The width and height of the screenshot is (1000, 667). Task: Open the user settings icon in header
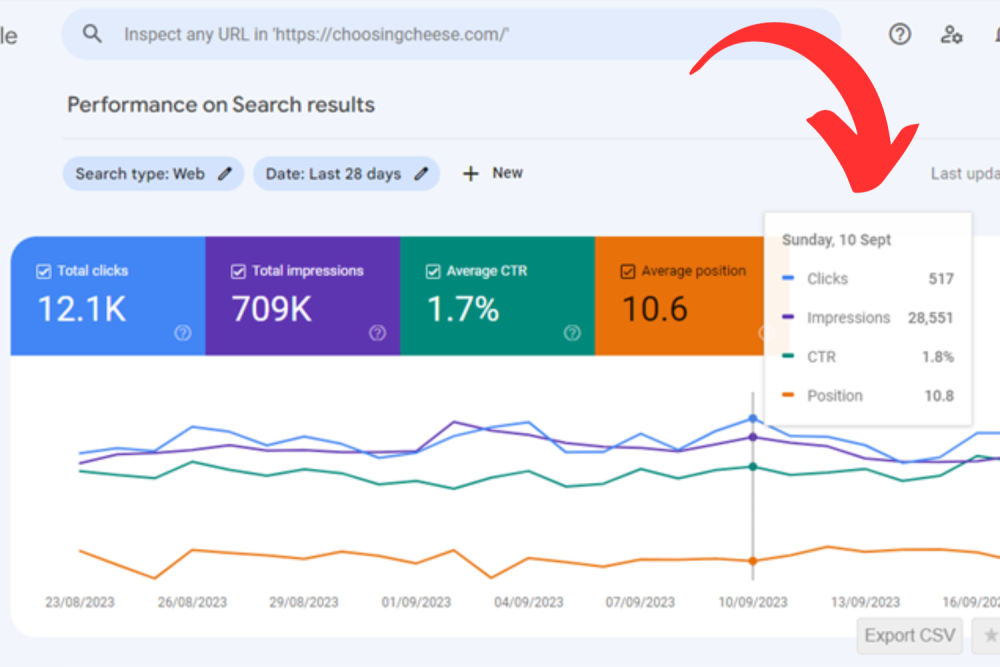(951, 34)
